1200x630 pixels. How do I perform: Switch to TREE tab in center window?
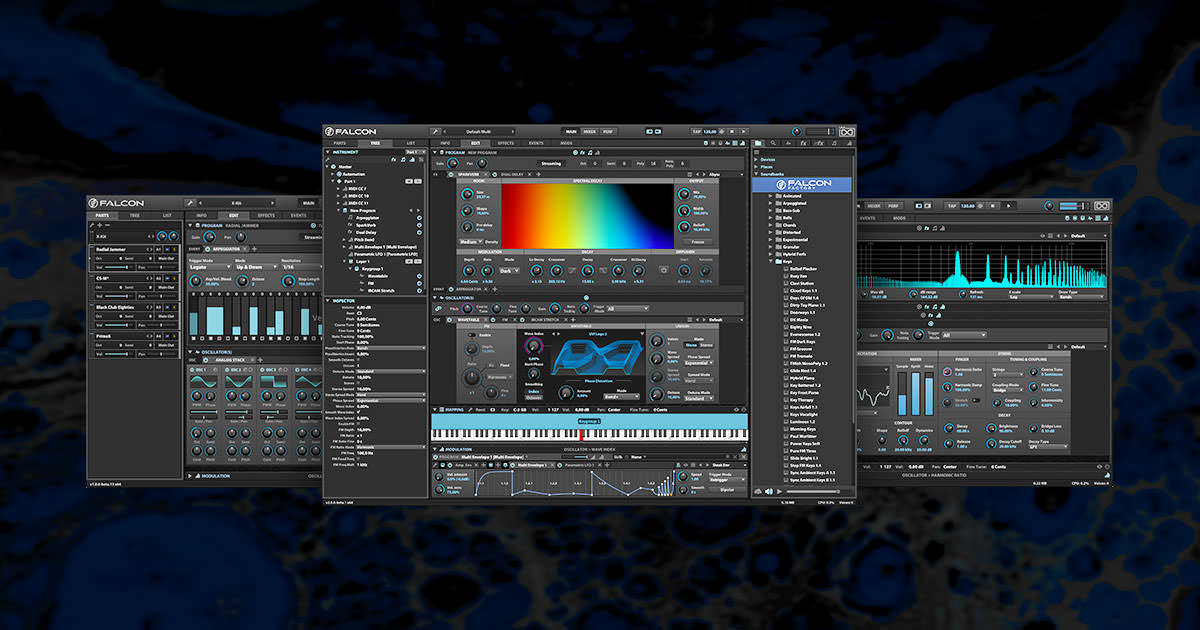(375, 143)
